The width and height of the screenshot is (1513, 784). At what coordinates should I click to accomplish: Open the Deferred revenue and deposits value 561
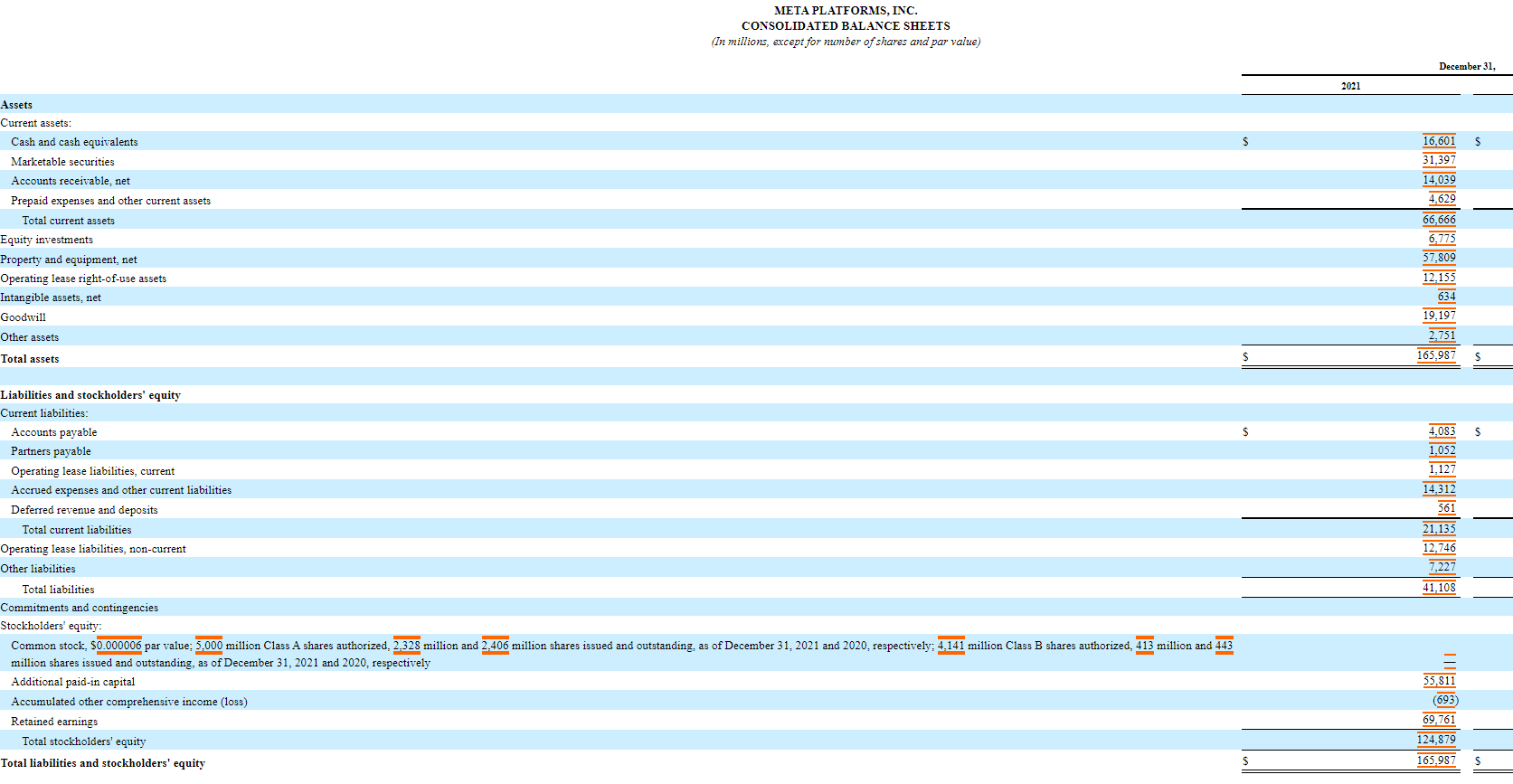pyautogui.click(x=1447, y=508)
